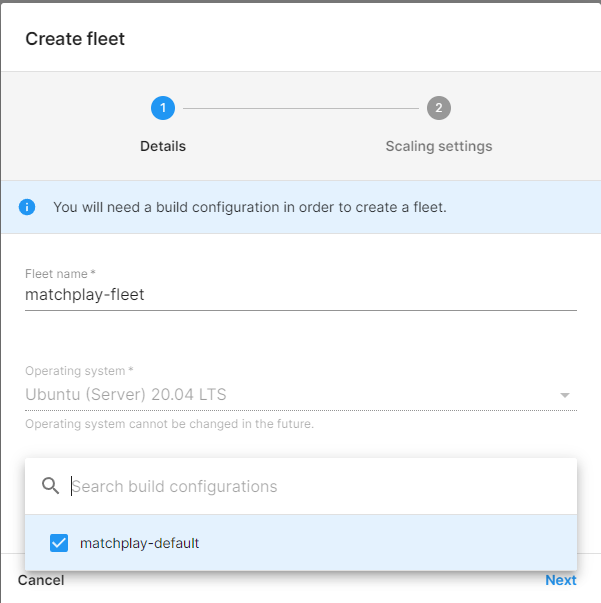Select the matchplay-default build configuration row
This screenshot has width=601, height=603.
point(300,543)
